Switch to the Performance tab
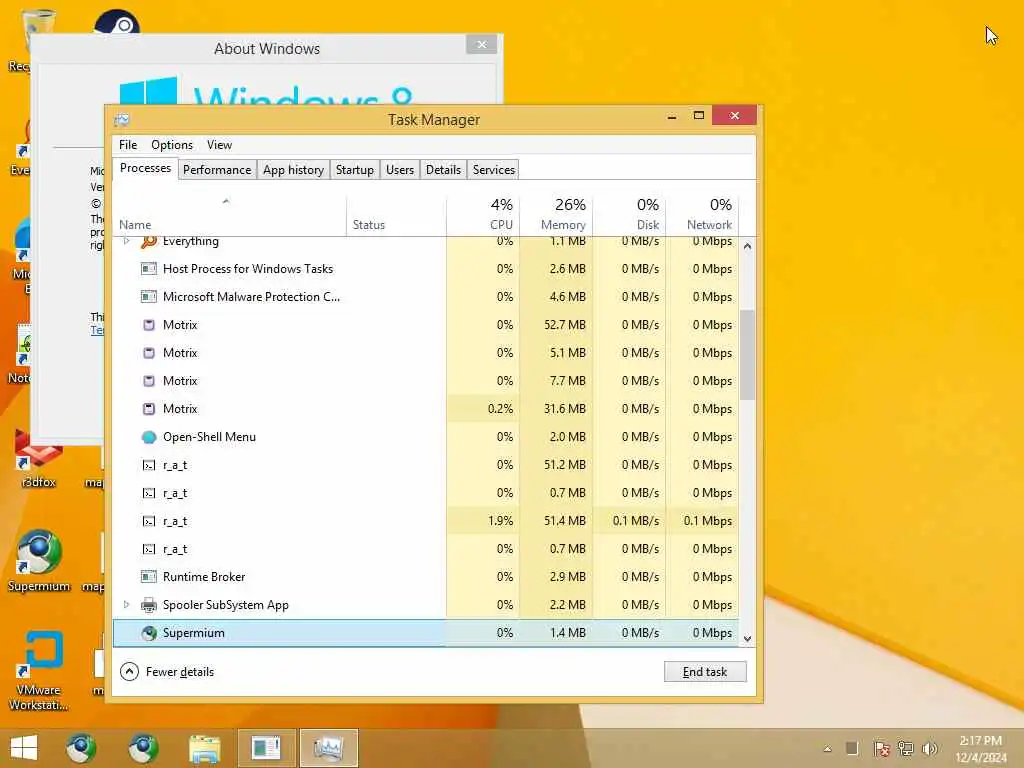1024x768 pixels. coord(217,170)
